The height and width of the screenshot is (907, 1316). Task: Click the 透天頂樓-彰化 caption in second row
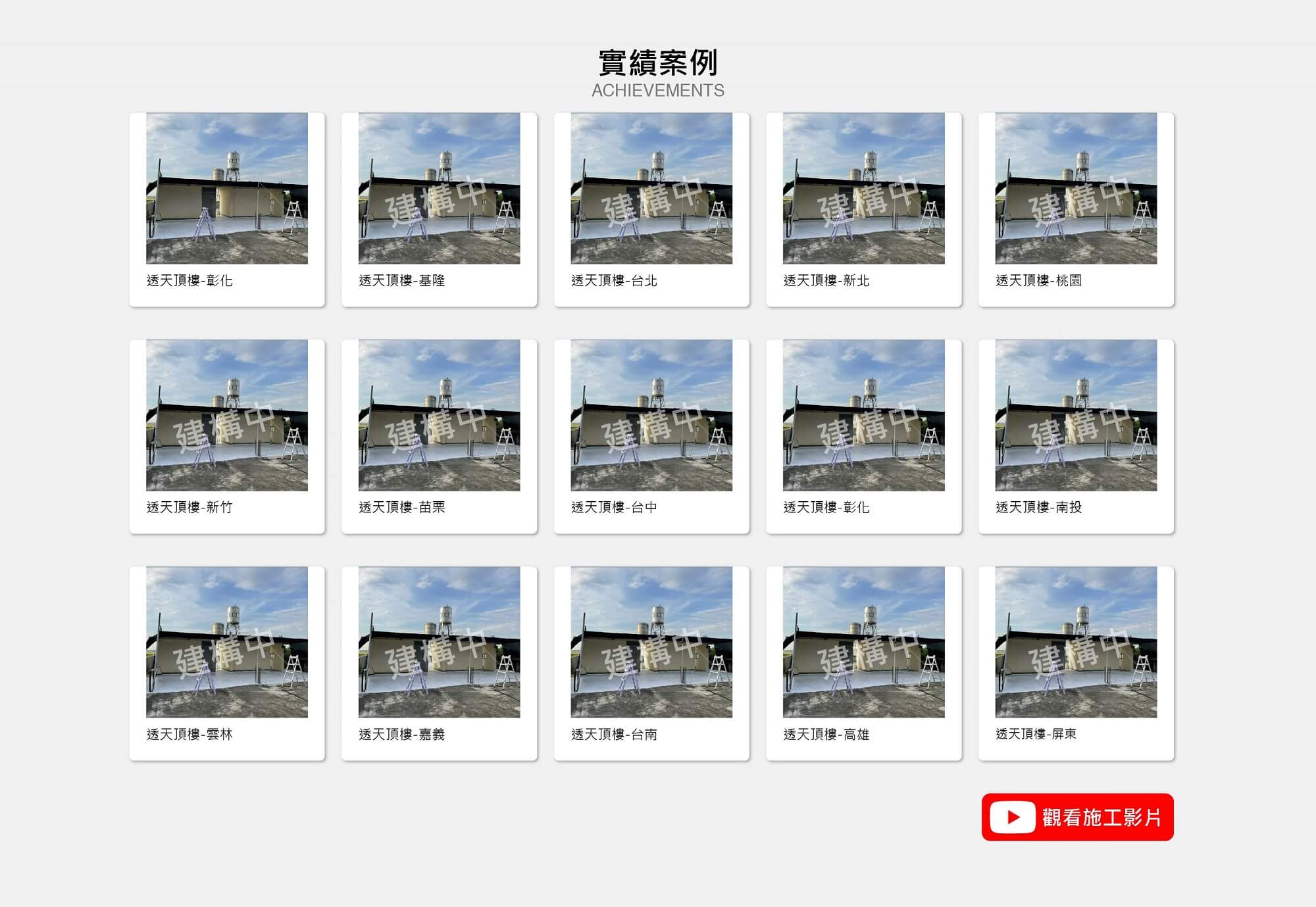[x=826, y=507]
